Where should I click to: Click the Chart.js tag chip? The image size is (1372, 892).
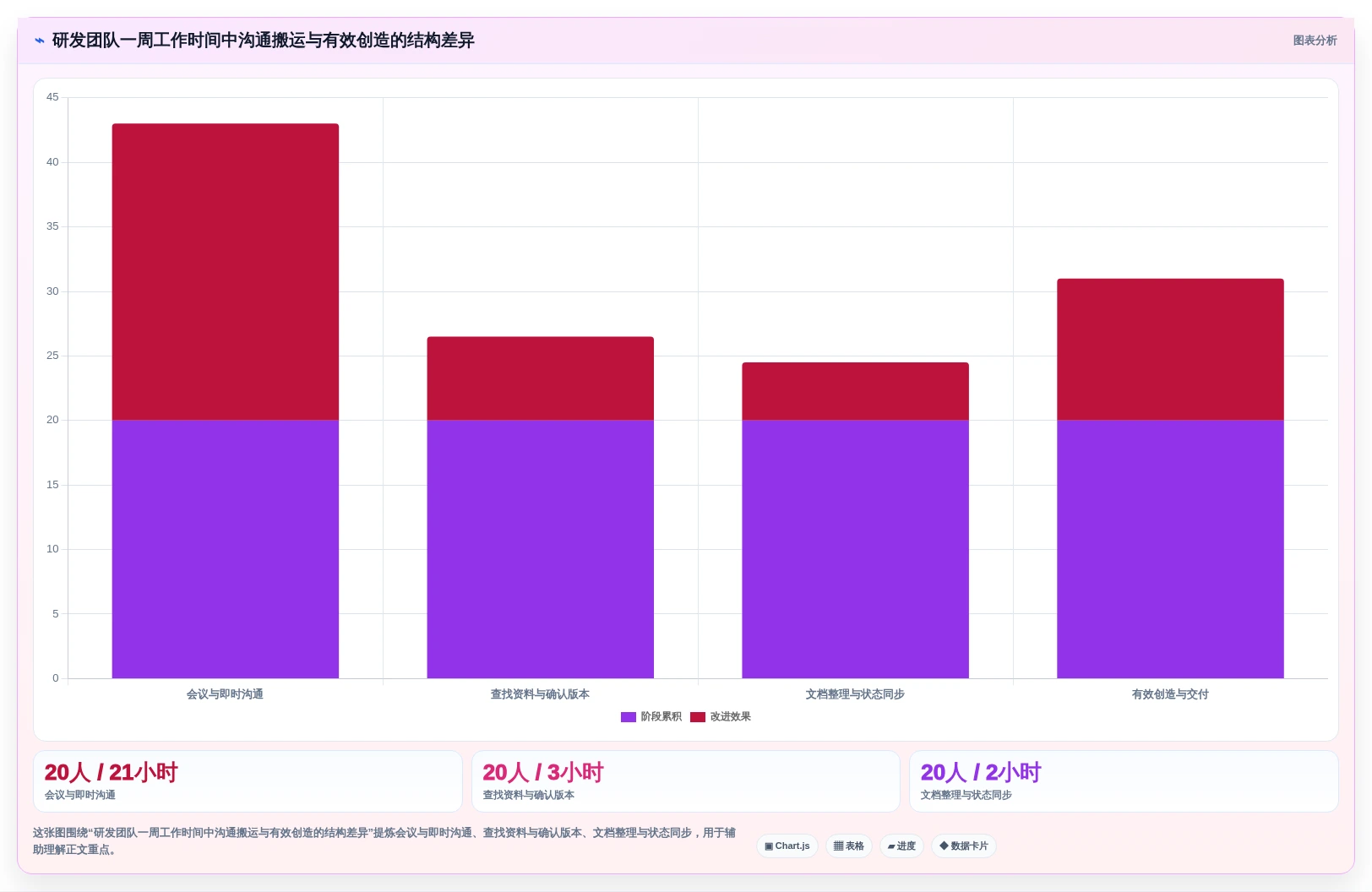pos(787,846)
